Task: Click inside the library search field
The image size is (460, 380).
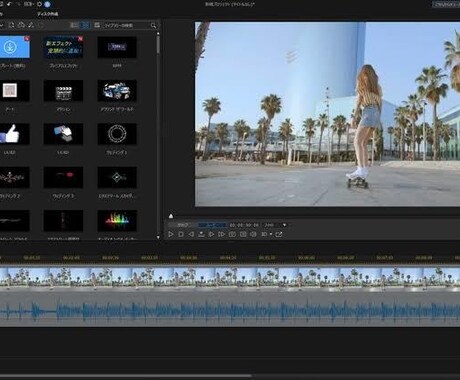Action: point(126,25)
